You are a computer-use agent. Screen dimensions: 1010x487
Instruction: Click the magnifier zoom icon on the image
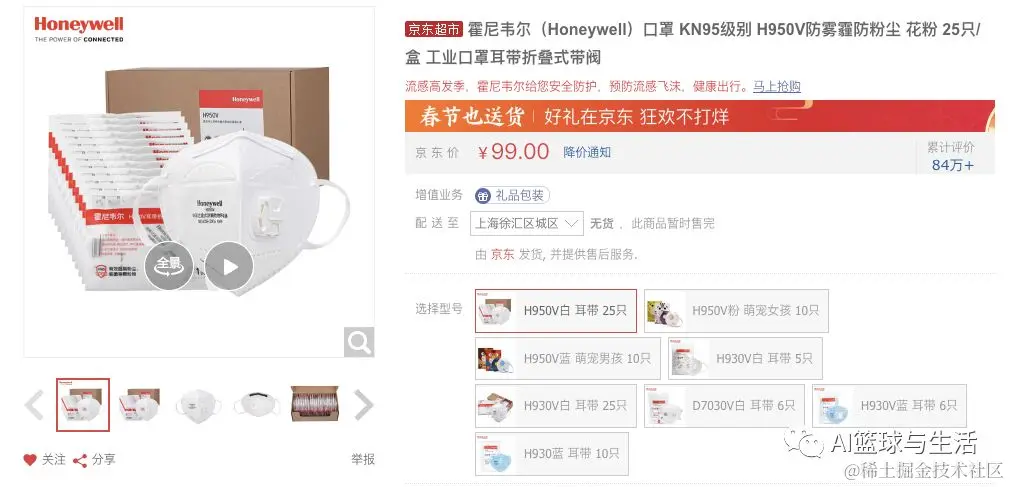[359, 342]
